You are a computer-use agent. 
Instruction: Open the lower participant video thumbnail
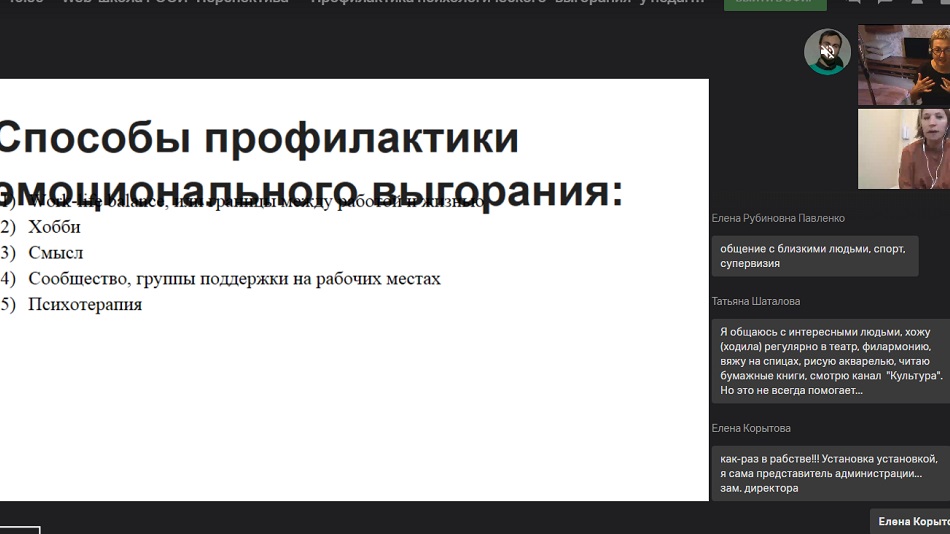(x=904, y=149)
